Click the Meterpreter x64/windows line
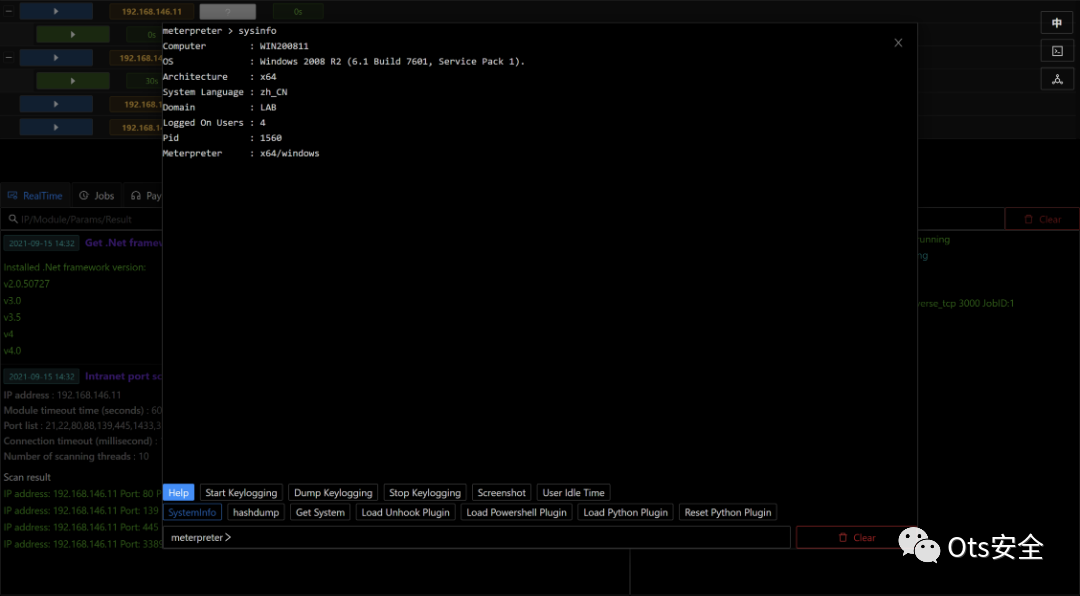This screenshot has width=1080, height=596. point(241,153)
